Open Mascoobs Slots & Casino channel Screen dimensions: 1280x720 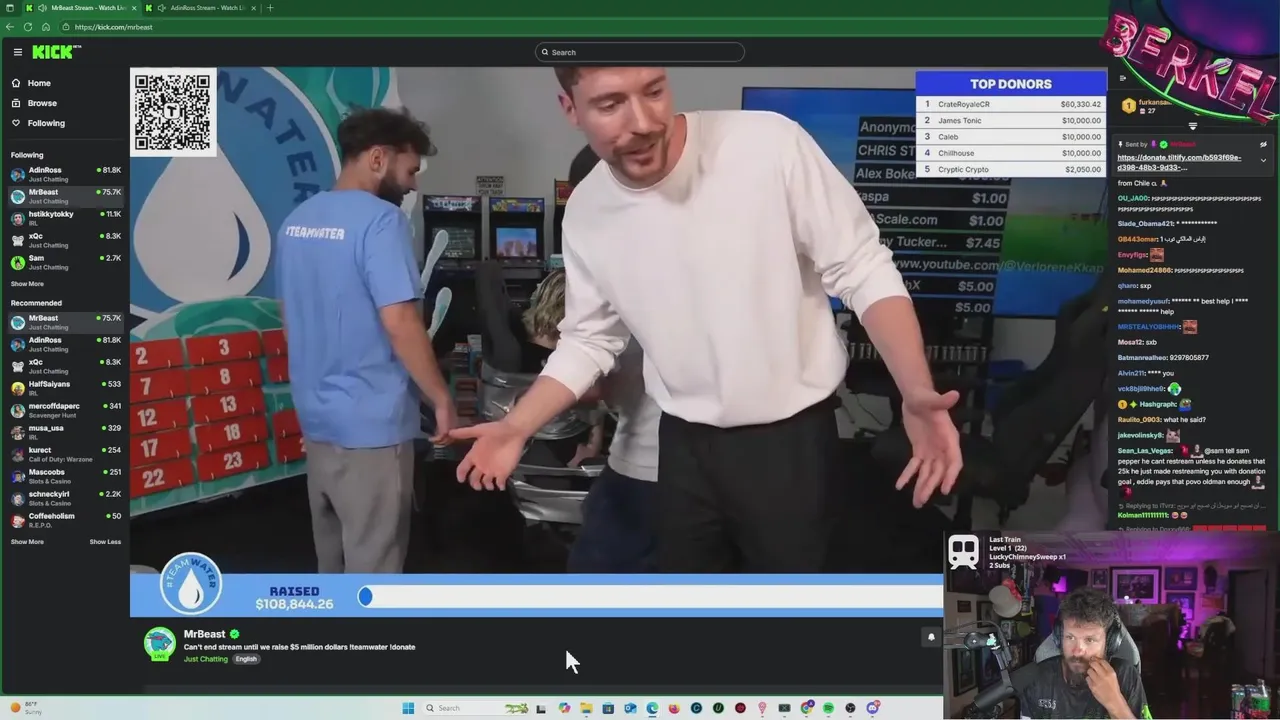click(x=65, y=476)
